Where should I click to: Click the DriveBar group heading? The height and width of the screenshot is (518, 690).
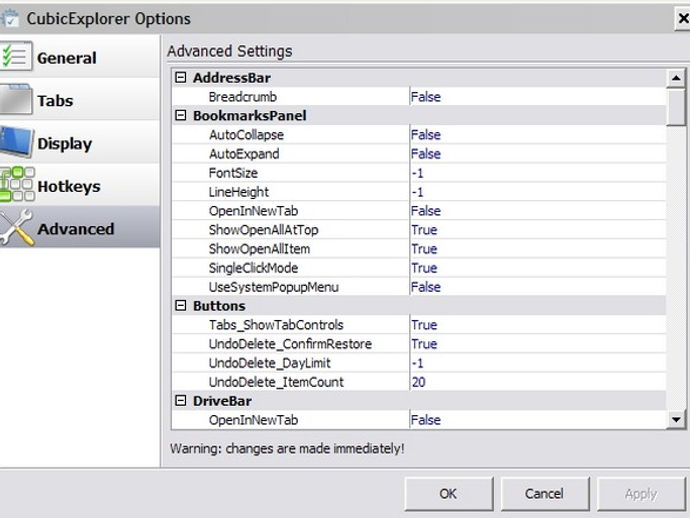click(222, 401)
